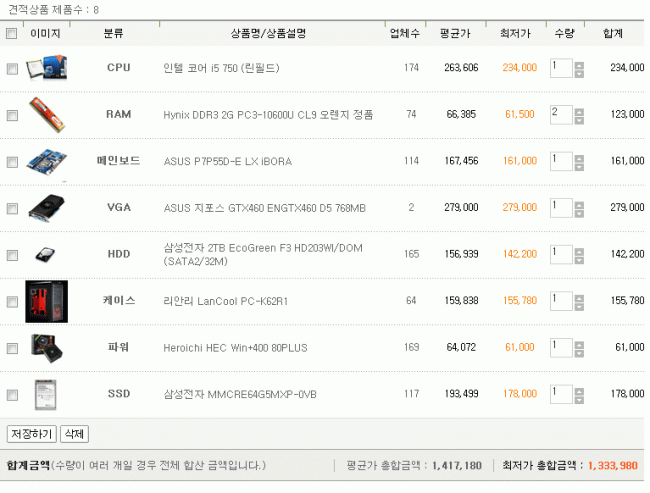The image size is (650, 493).
Task: Click the 메인보드 quantity input field
Action: (x=560, y=161)
